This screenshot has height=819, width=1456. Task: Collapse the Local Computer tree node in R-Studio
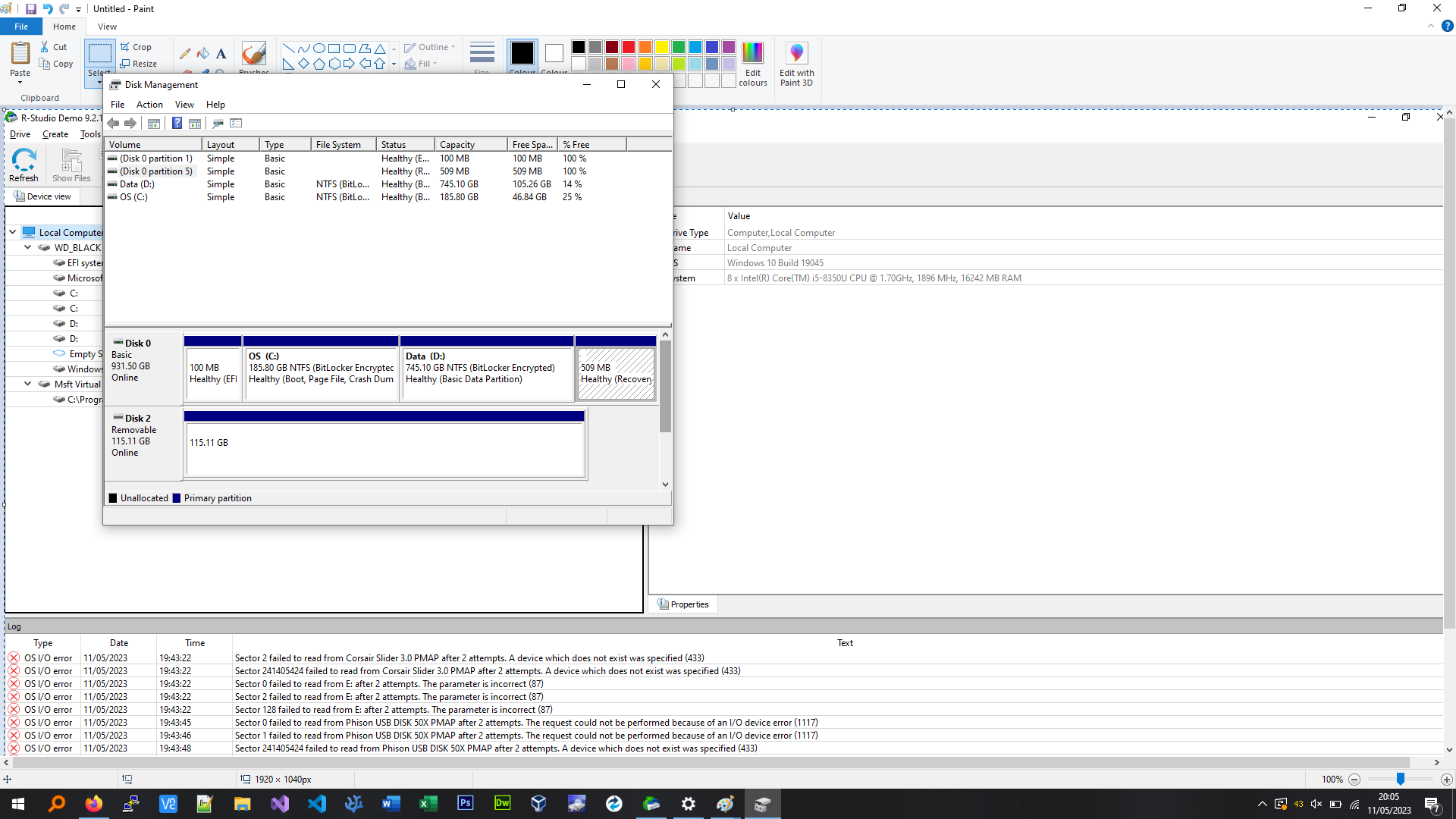pos(13,232)
